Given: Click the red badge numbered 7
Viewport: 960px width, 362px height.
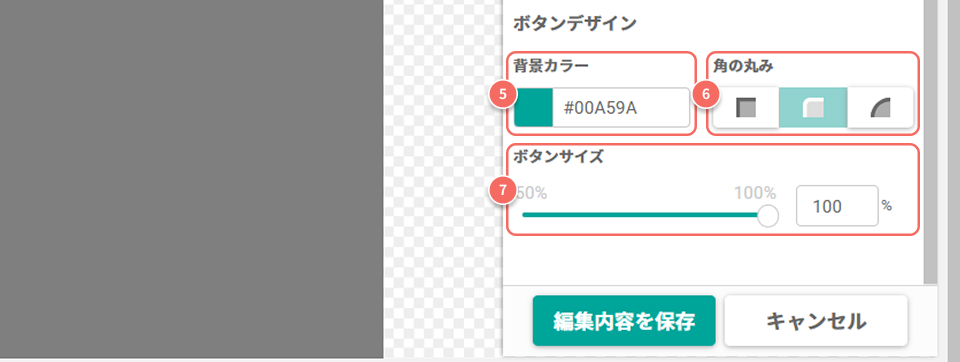Looking at the screenshot, I should pos(503,190).
